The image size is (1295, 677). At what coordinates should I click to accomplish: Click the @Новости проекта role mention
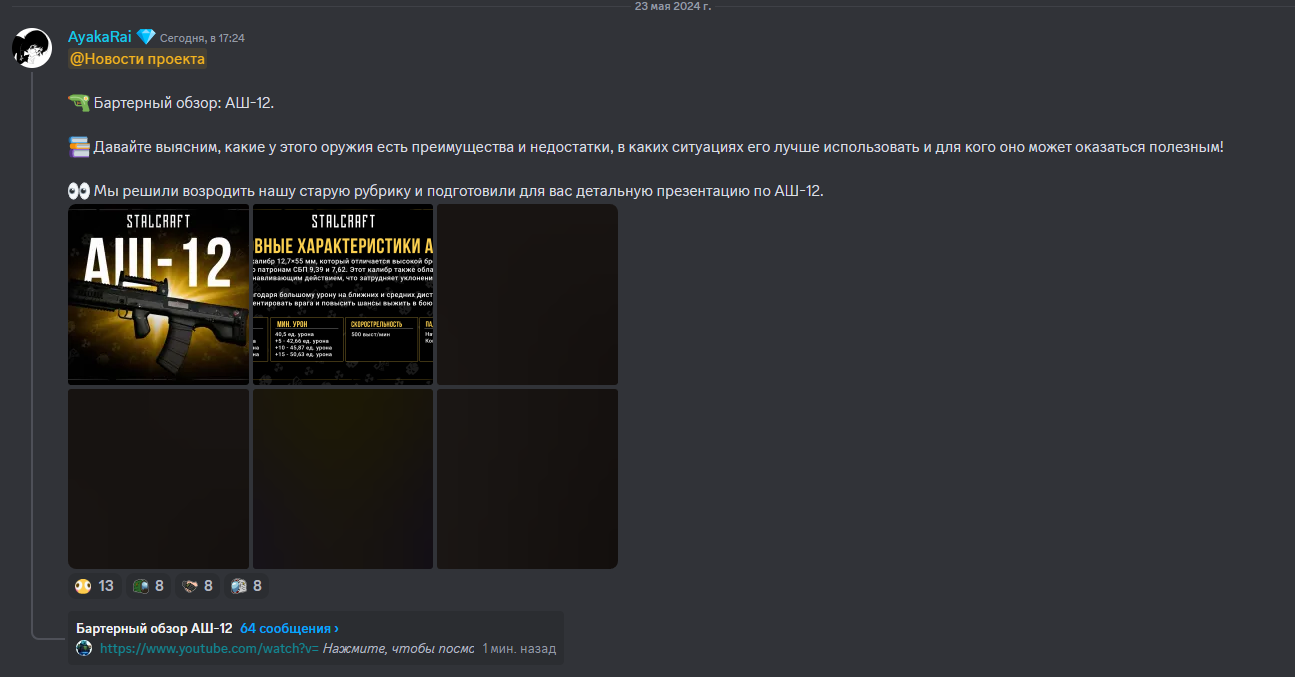(x=137, y=59)
